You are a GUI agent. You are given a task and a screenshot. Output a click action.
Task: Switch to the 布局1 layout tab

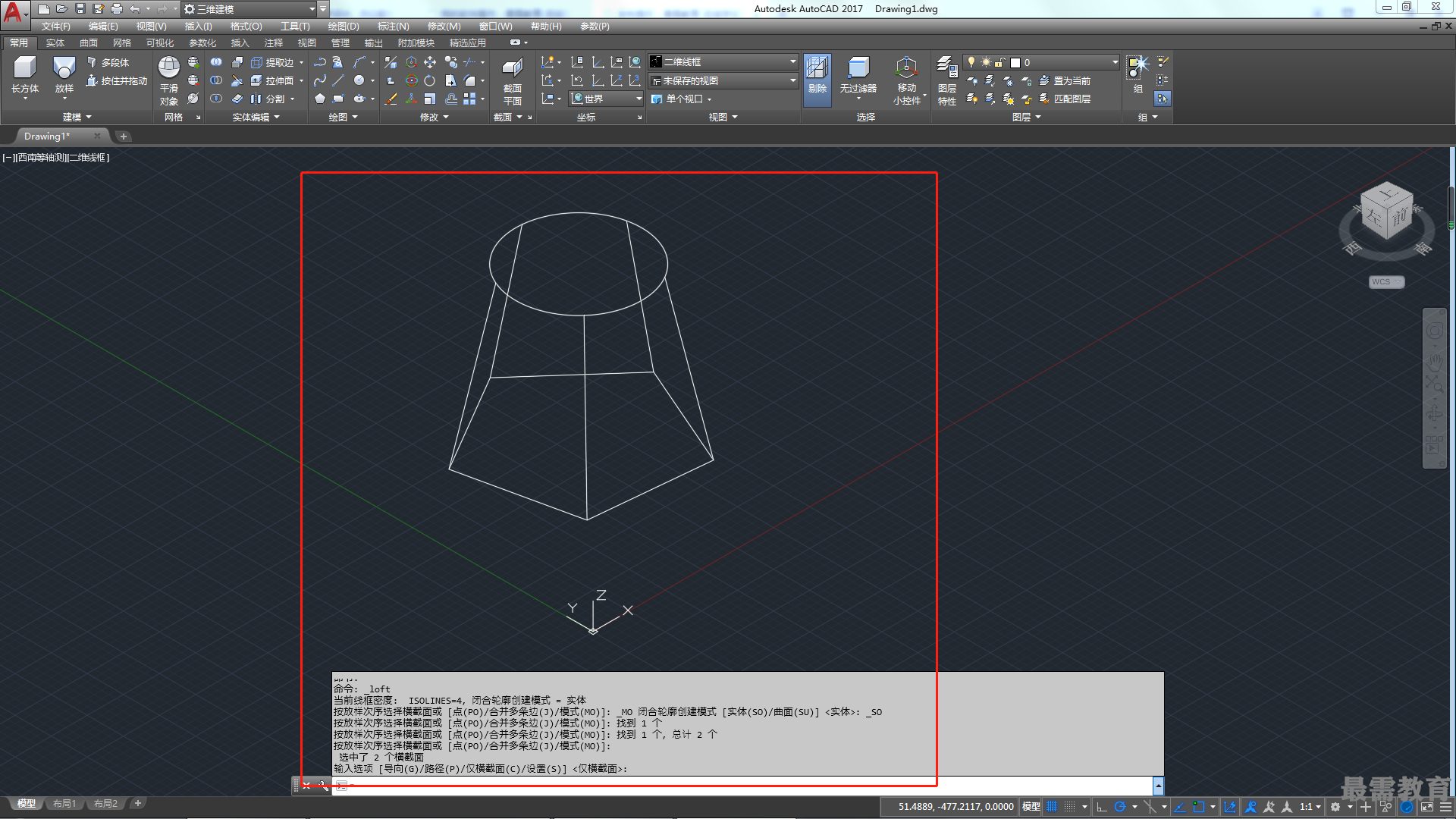click(64, 804)
